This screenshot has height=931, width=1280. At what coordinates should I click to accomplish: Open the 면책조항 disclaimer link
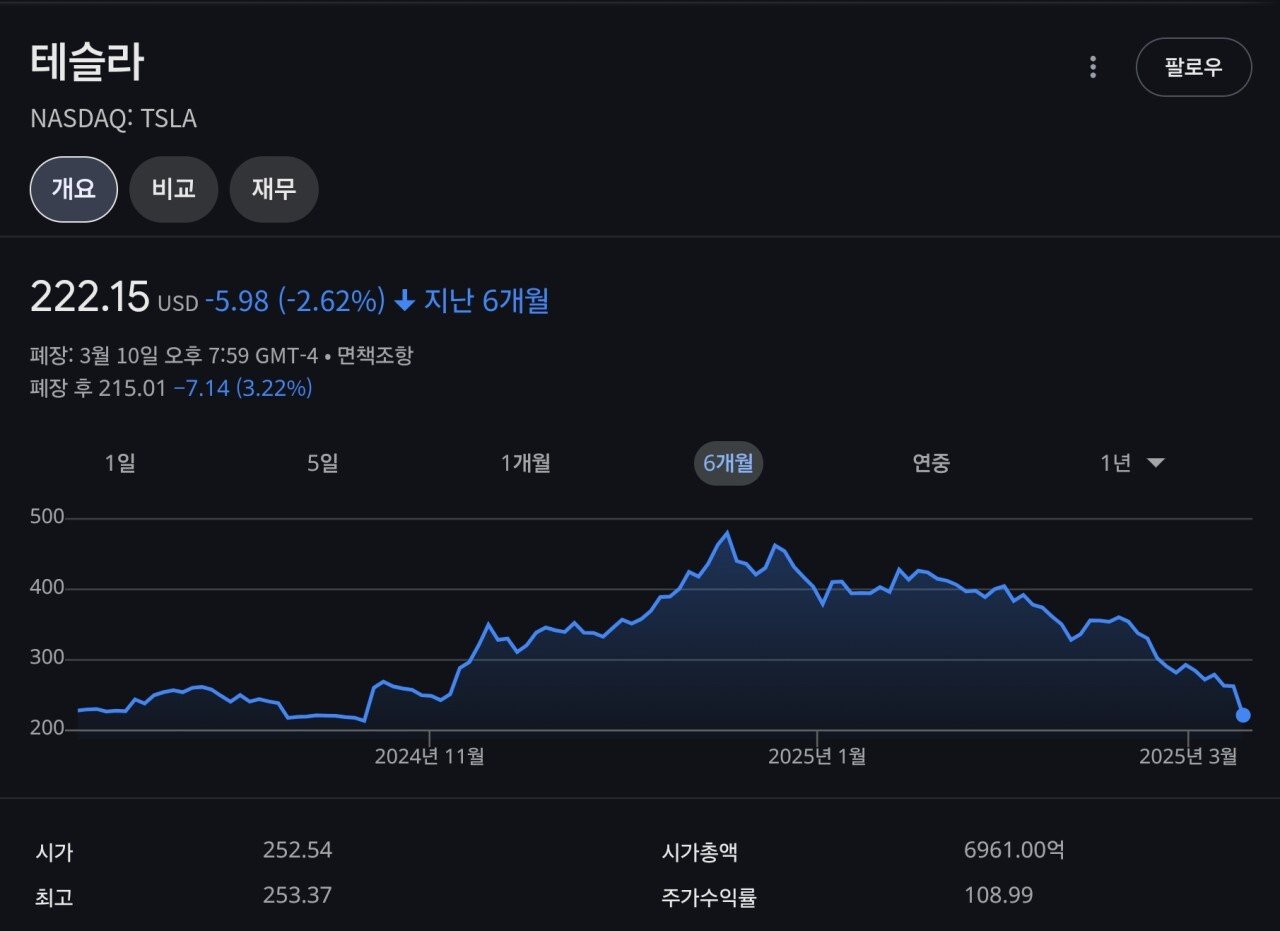(x=374, y=355)
